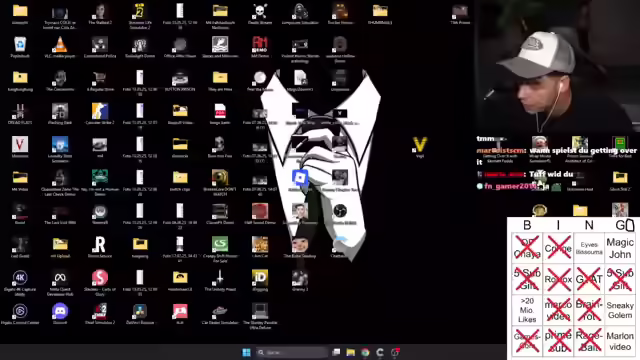Open the yt Upload folder
The width and height of the screenshot is (640, 360).
coord(60,244)
